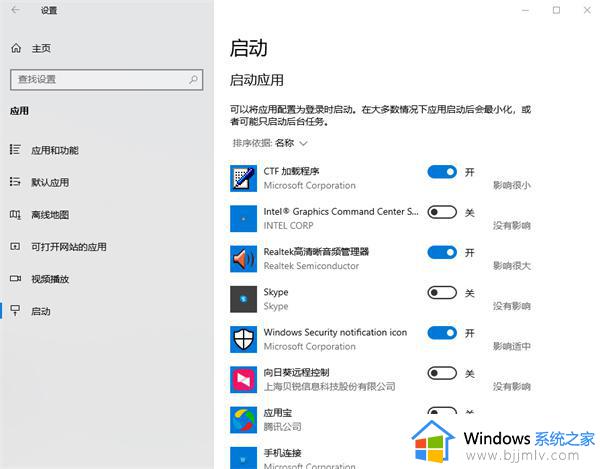Click the INTEL CORP publisher text

(x=289, y=226)
